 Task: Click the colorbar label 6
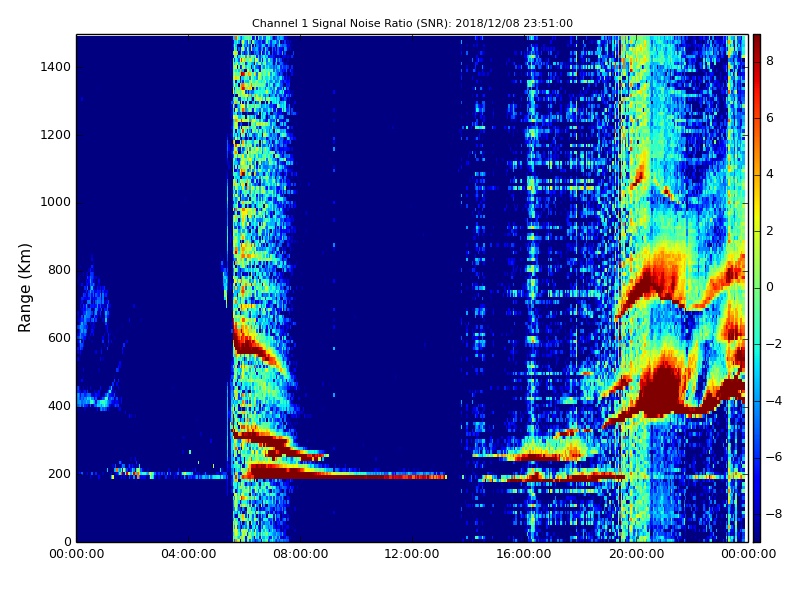pos(770,118)
